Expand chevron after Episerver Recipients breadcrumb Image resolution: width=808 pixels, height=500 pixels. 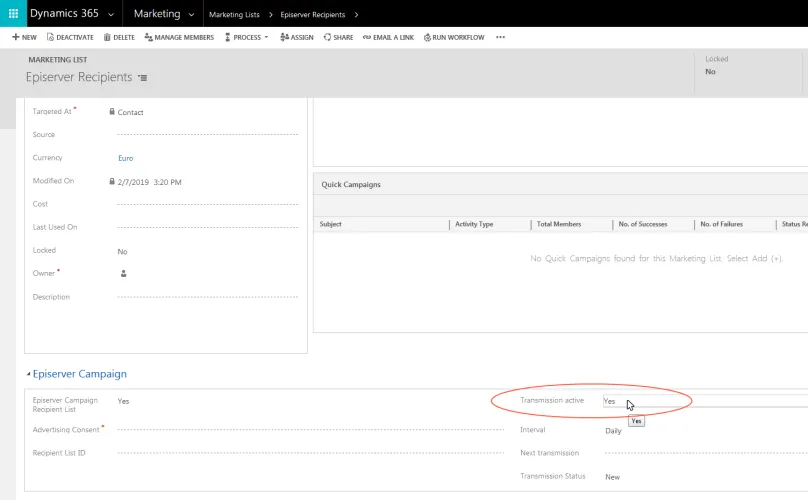pos(356,14)
